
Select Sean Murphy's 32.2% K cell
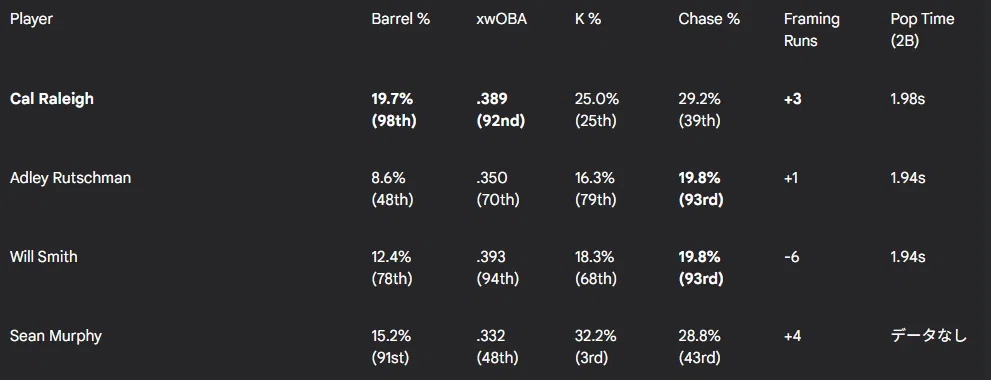click(597, 346)
